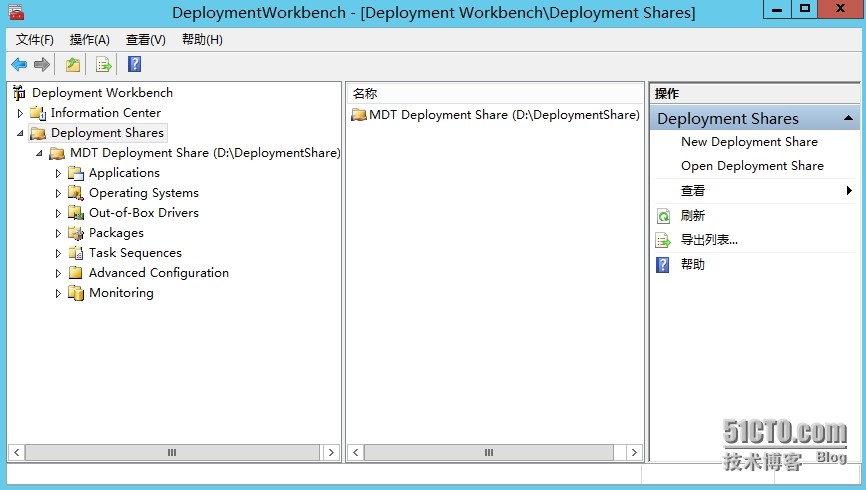
Task: Click the Out-of-Box Drivers node icon
Action: click(76, 213)
